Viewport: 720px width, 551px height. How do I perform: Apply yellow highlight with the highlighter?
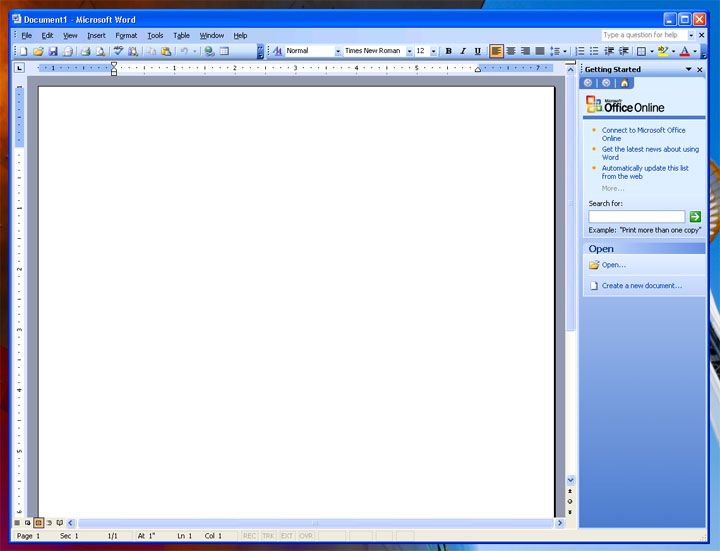click(663, 51)
